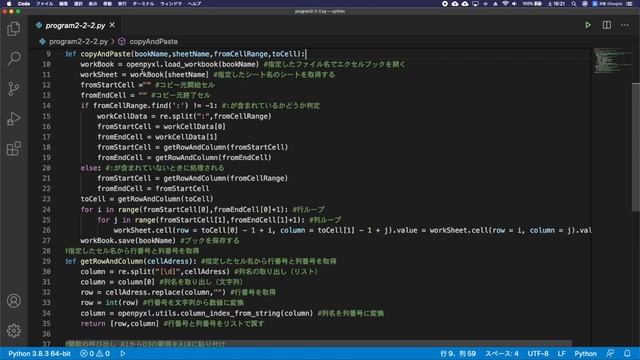Screen dimensions: 640x360
Task: Open the Source Control view
Action: 13,89
